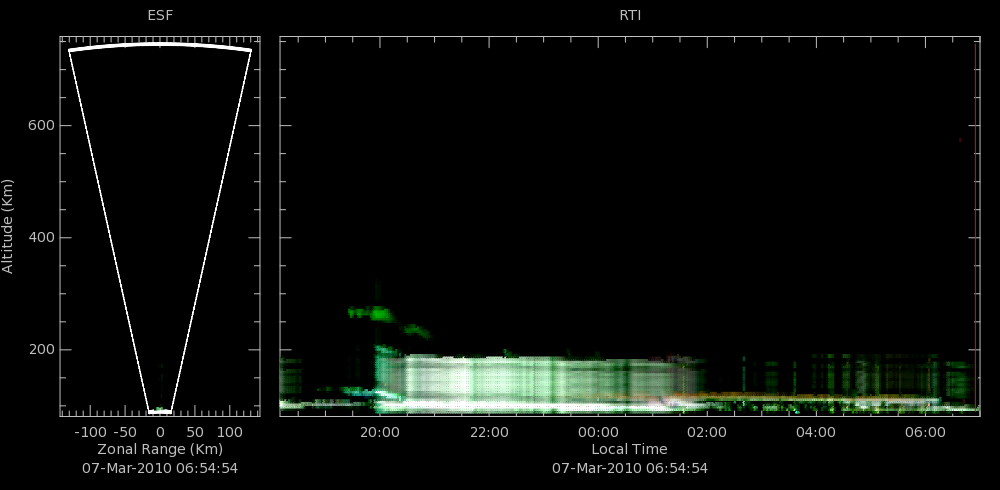The image size is (1000, 490).
Task: Click the RTI plot title
Action: [630, 15]
